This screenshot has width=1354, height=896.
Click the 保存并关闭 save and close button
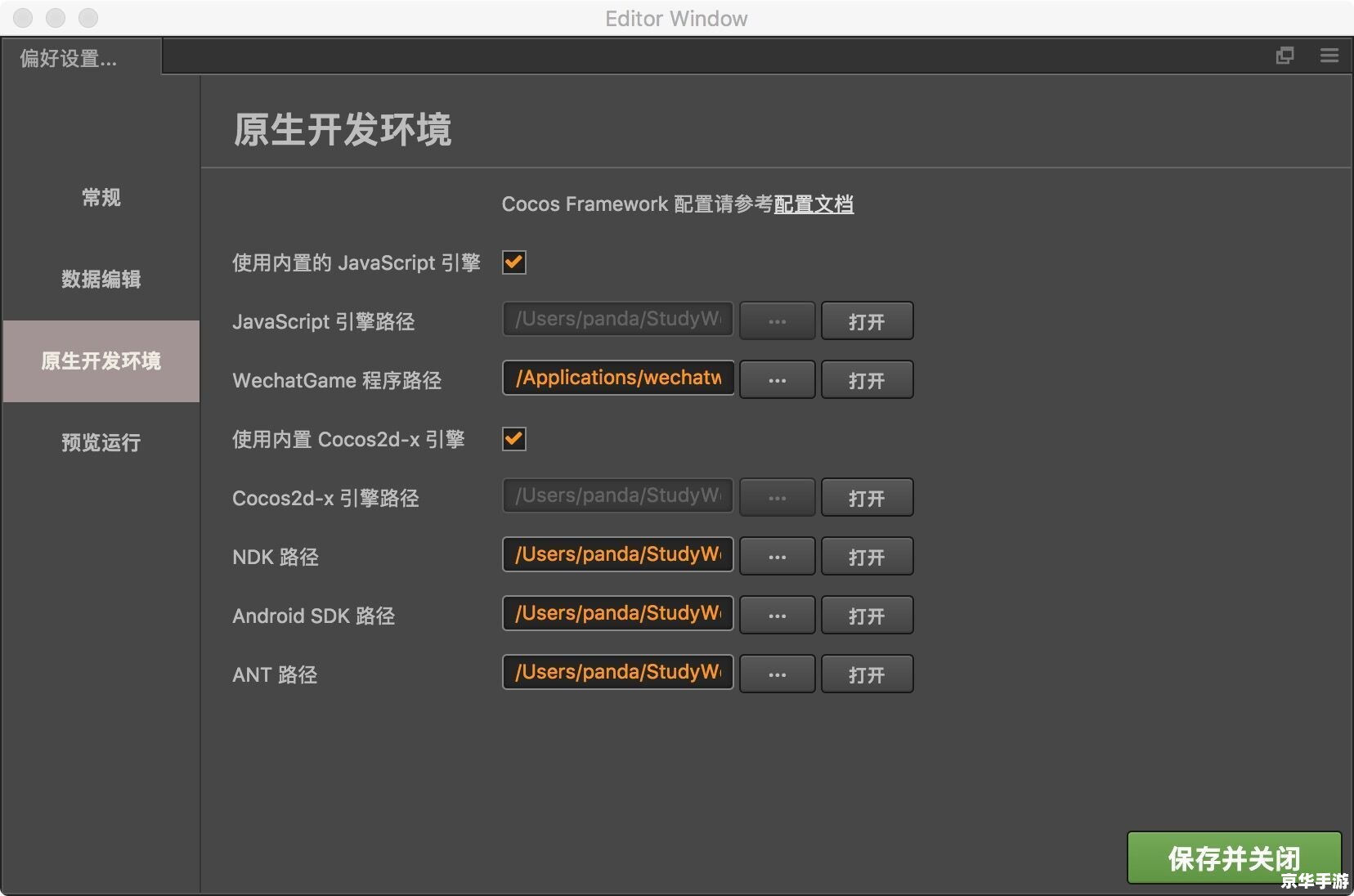pos(1233,858)
